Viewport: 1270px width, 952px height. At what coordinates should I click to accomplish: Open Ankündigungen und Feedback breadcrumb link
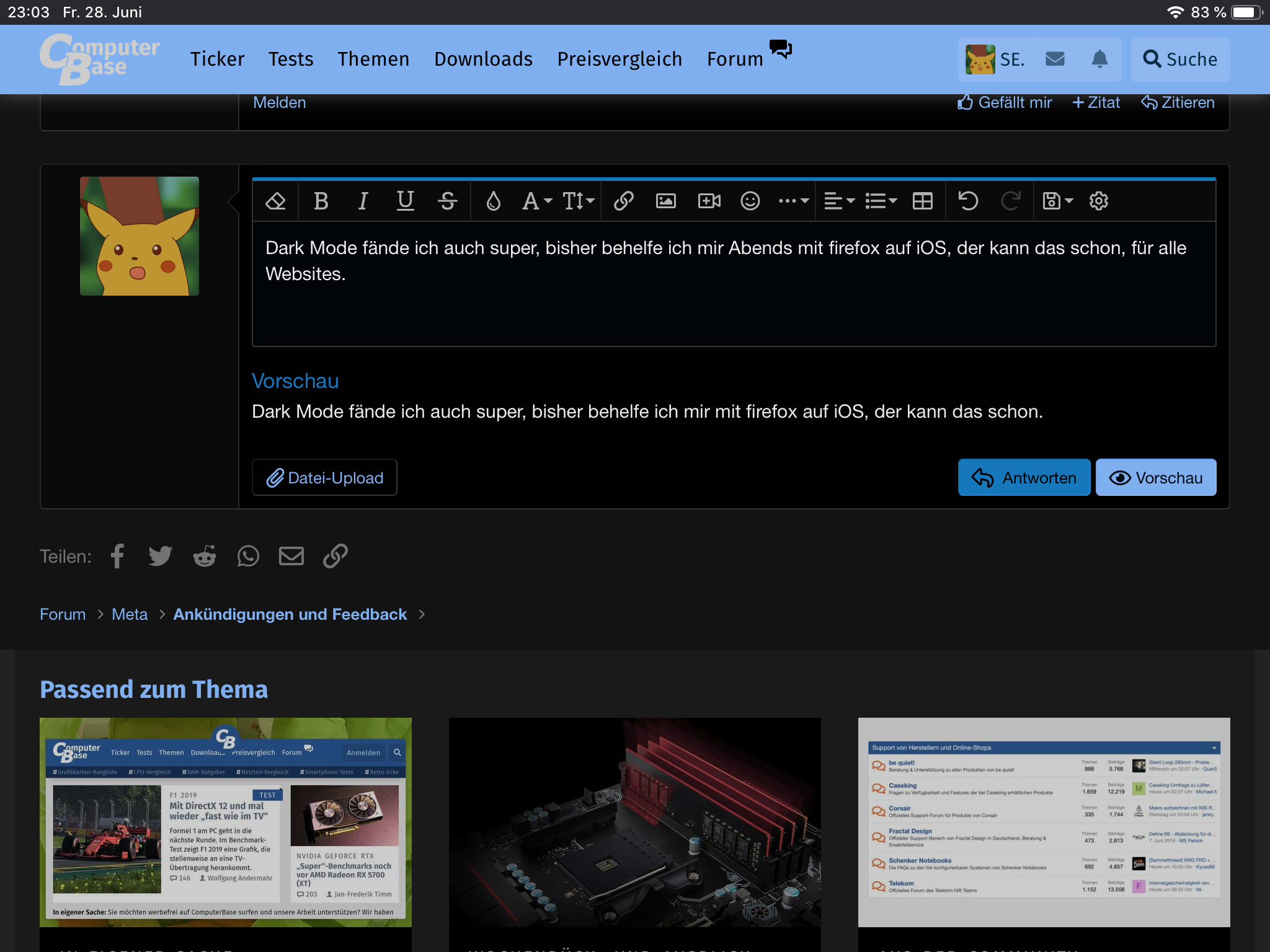290,614
